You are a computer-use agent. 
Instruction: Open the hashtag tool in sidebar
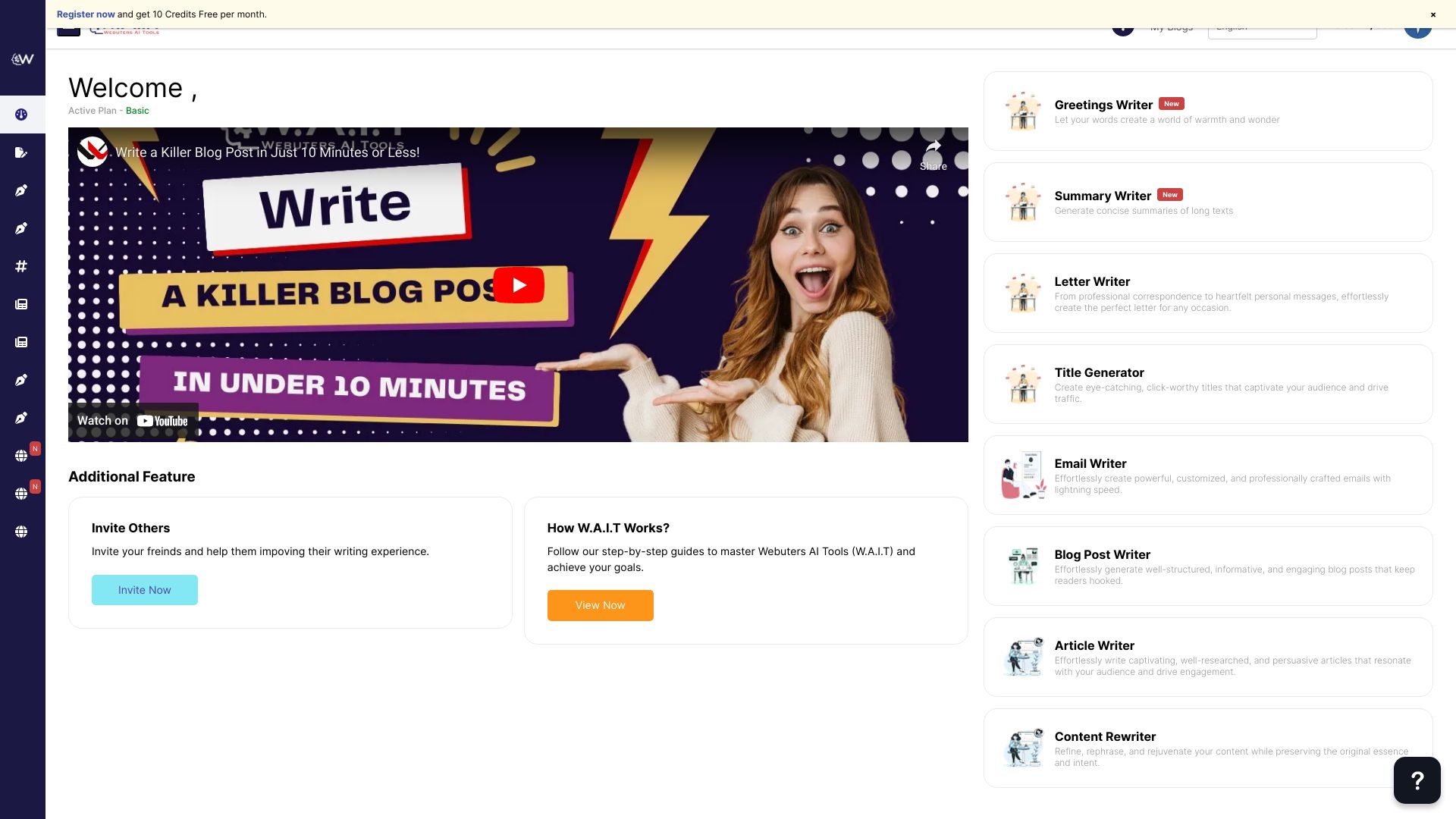pyautogui.click(x=21, y=266)
